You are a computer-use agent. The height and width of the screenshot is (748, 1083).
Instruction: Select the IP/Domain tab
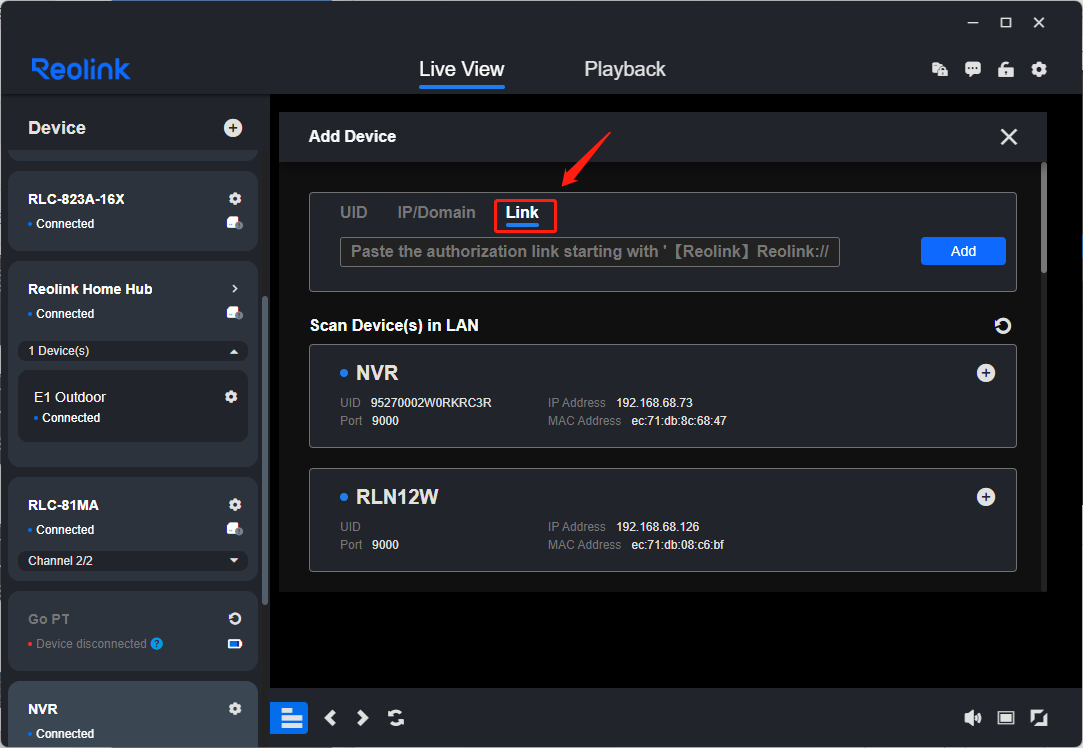[437, 213]
